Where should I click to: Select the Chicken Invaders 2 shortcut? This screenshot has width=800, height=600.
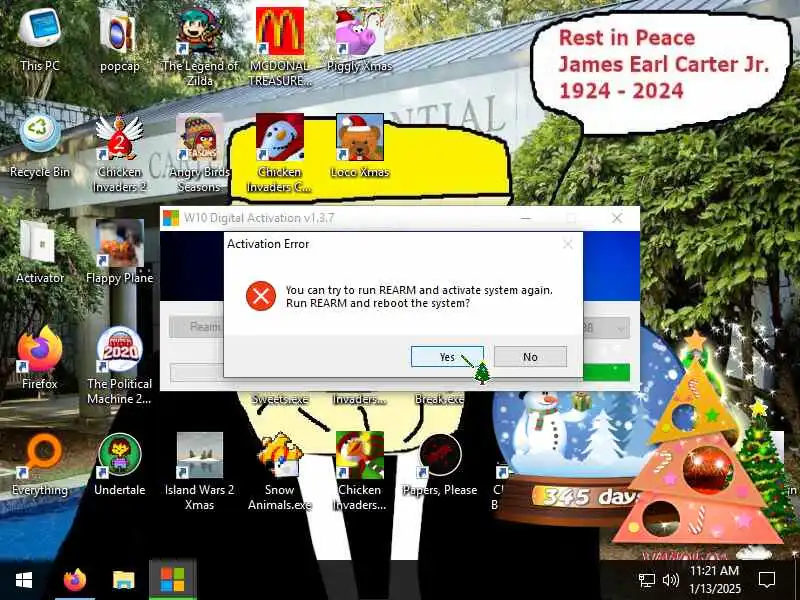(119, 153)
